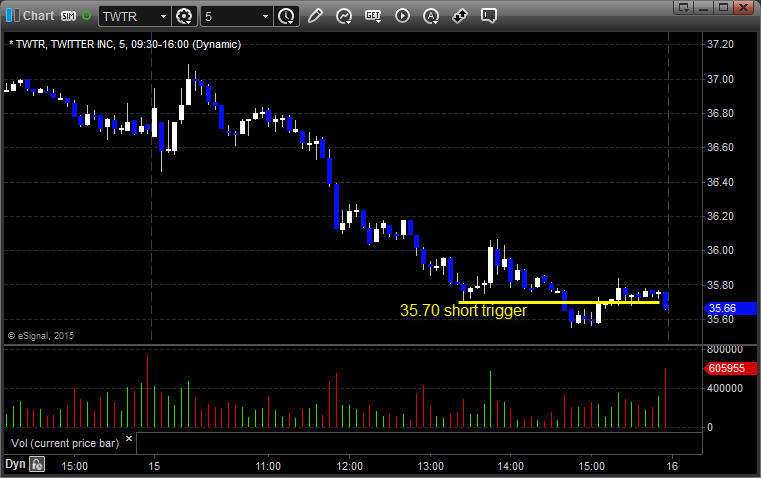The height and width of the screenshot is (478, 761).
Task: Click the pop-out window button in title bar
Action: point(683,7)
